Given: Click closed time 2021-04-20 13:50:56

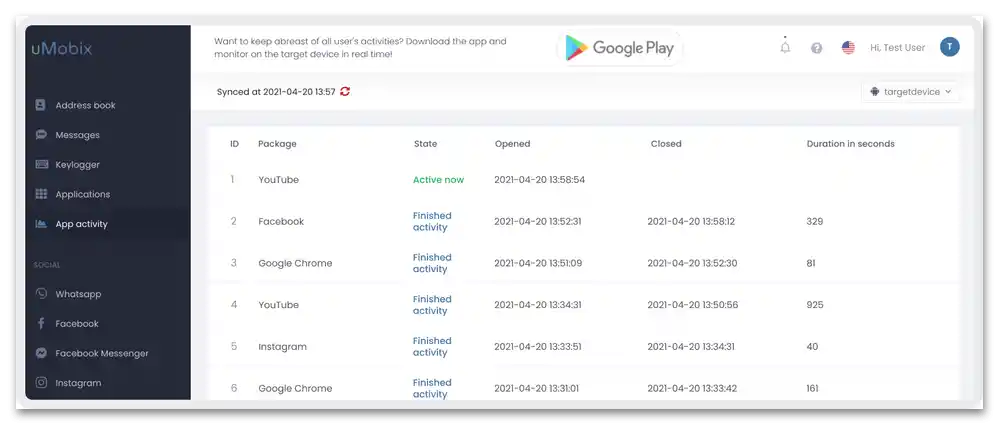Looking at the screenshot, I should tap(693, 305).
